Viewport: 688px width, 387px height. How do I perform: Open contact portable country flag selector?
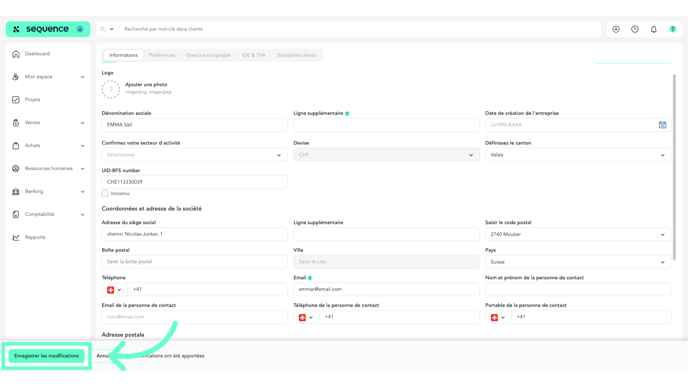498,317
